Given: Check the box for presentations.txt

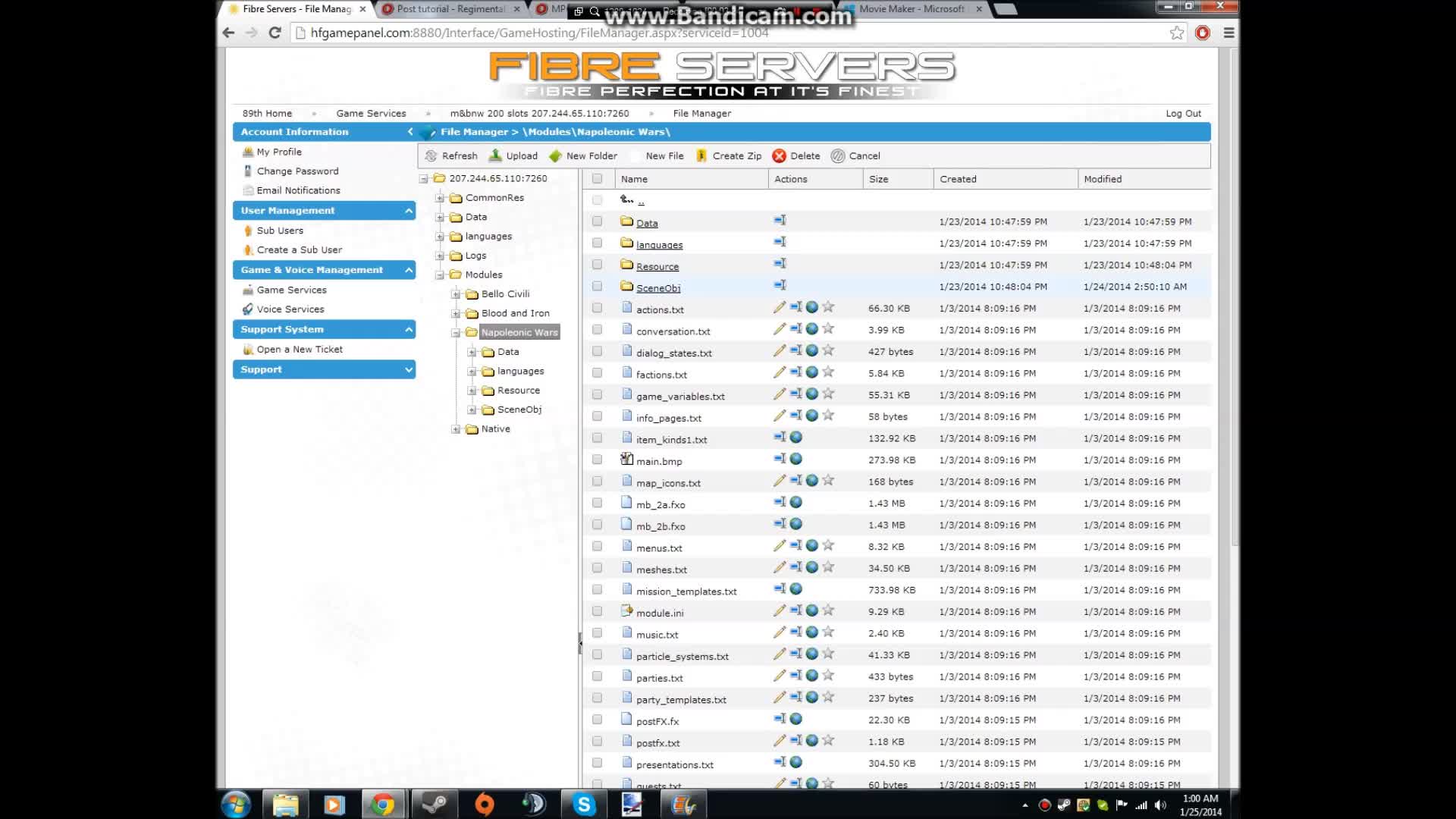Looking at the screenshot, I should pos(597,763).
